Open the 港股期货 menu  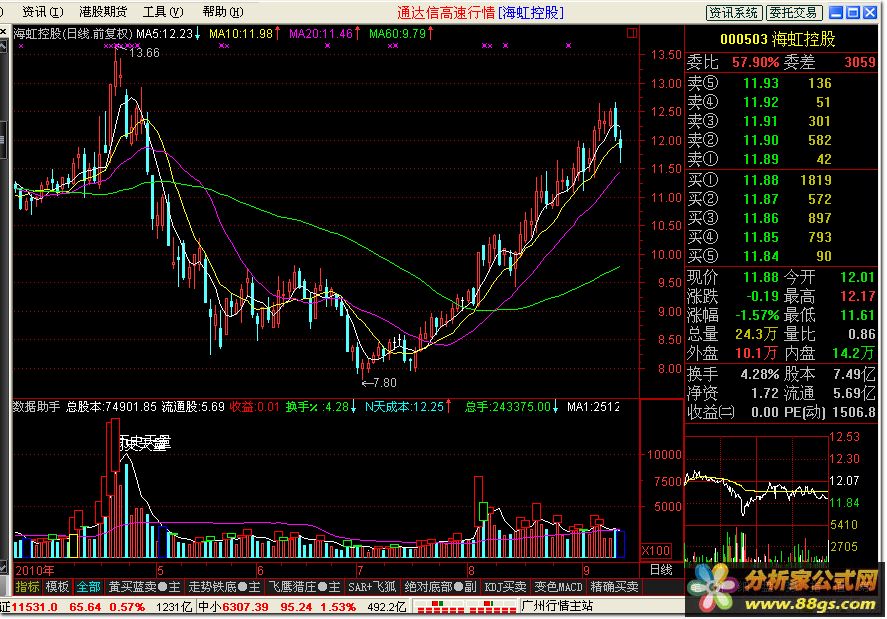(x=103, y=12)
